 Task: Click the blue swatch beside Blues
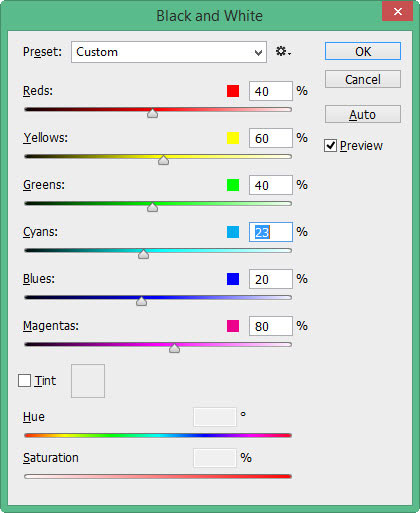coord(233,279)
